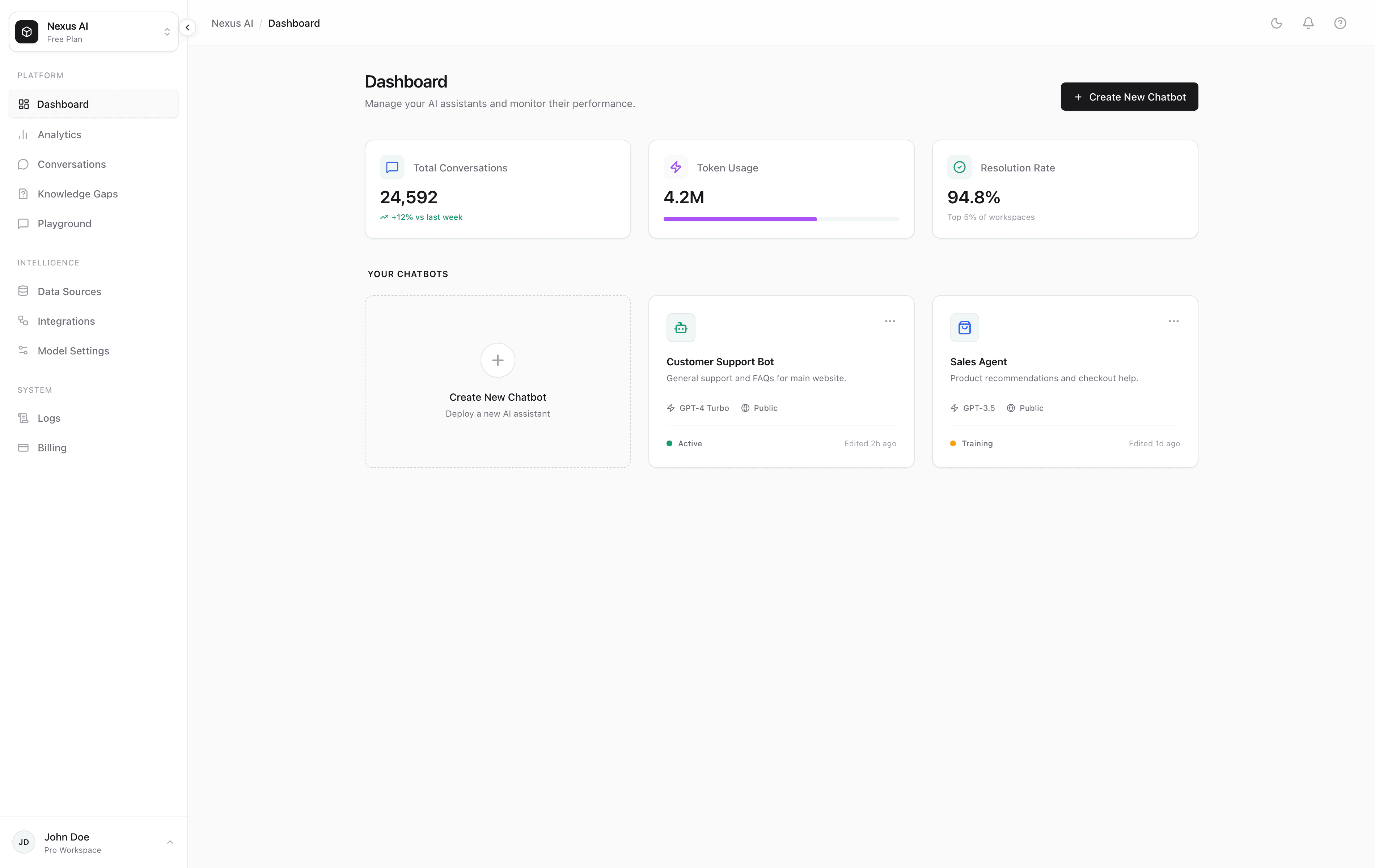Image resolution: width=1375 pixels, height=868 pixels.
Task: Click the Model Settings sliders icon
Action: point(24,350)
